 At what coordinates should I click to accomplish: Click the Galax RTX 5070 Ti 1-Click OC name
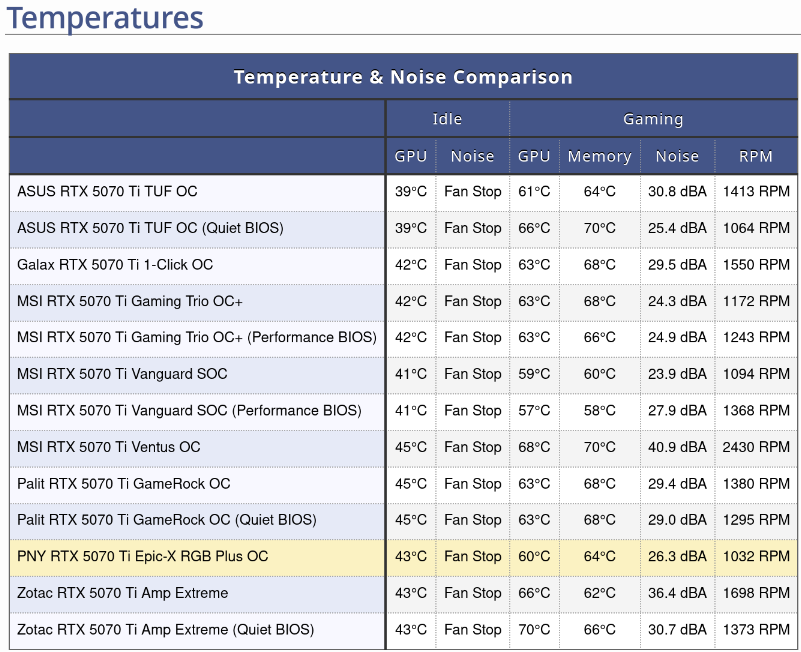point(115,265)
